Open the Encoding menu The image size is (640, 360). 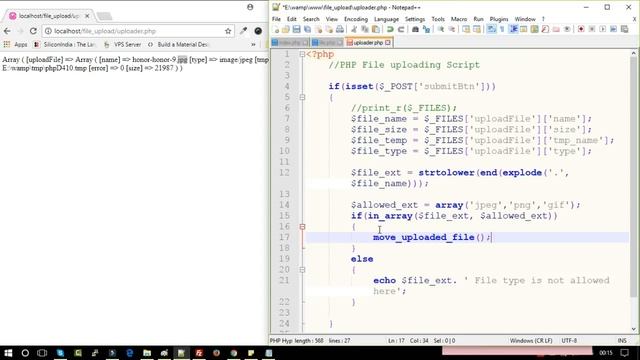coord(356,19)
